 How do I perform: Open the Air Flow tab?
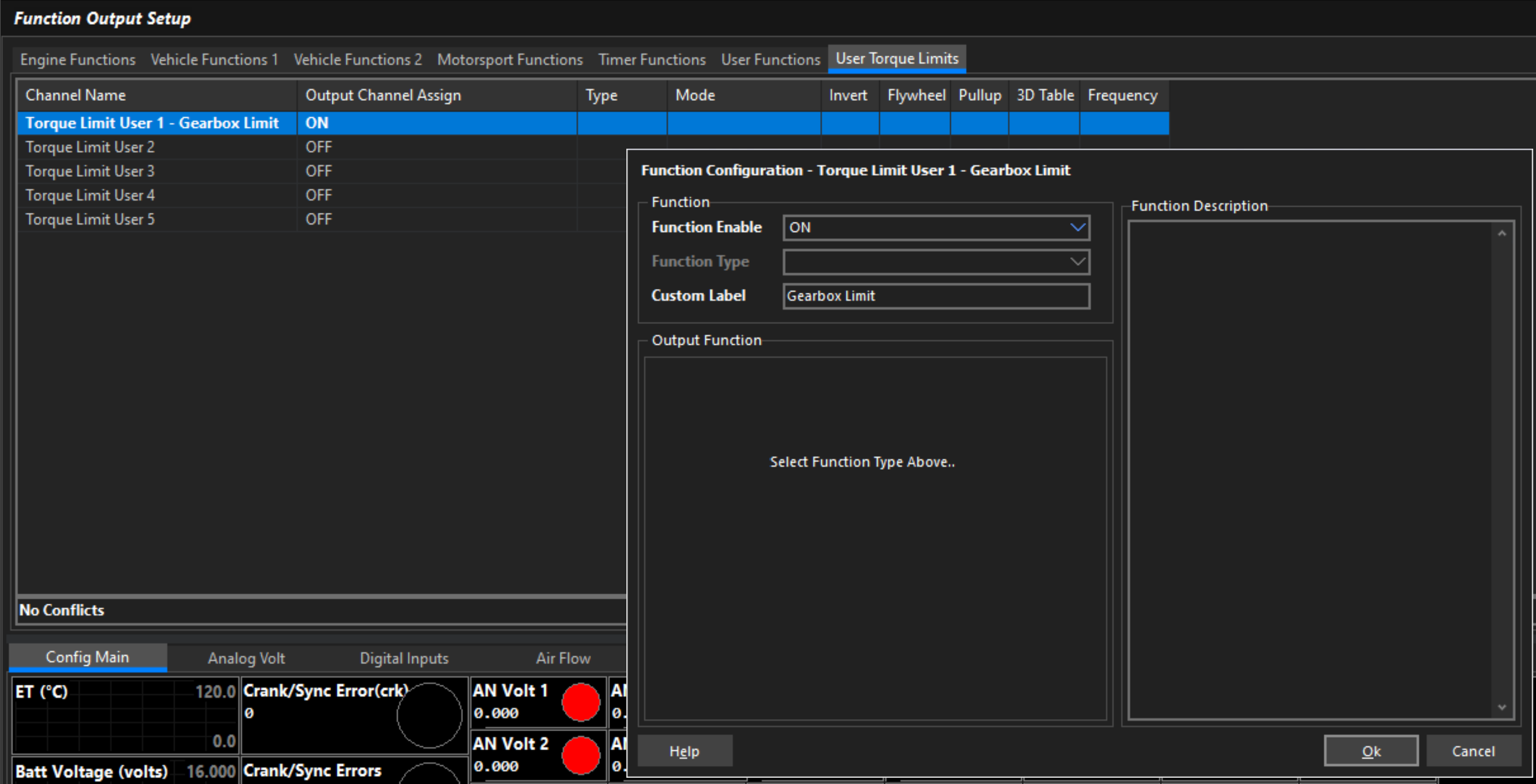click(x=562, y=658)
